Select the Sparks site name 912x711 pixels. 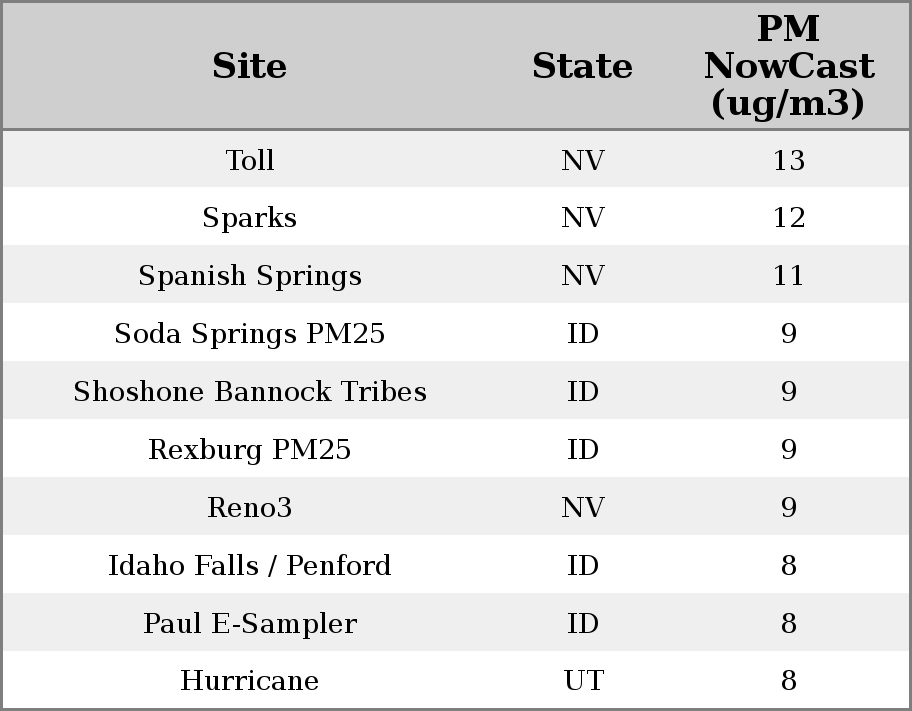tap(249, 218)
